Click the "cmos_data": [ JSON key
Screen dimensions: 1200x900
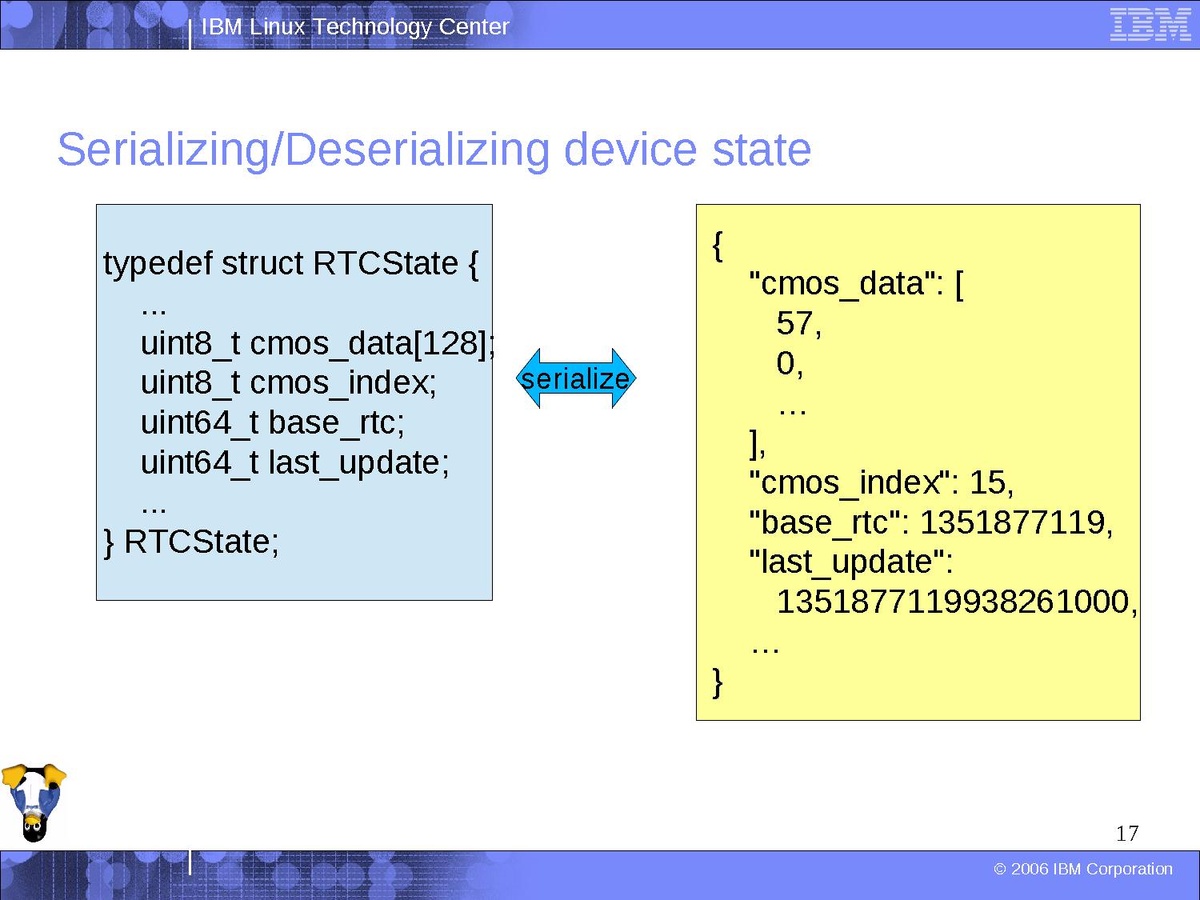pyautogui.click(x=856, y=285)
